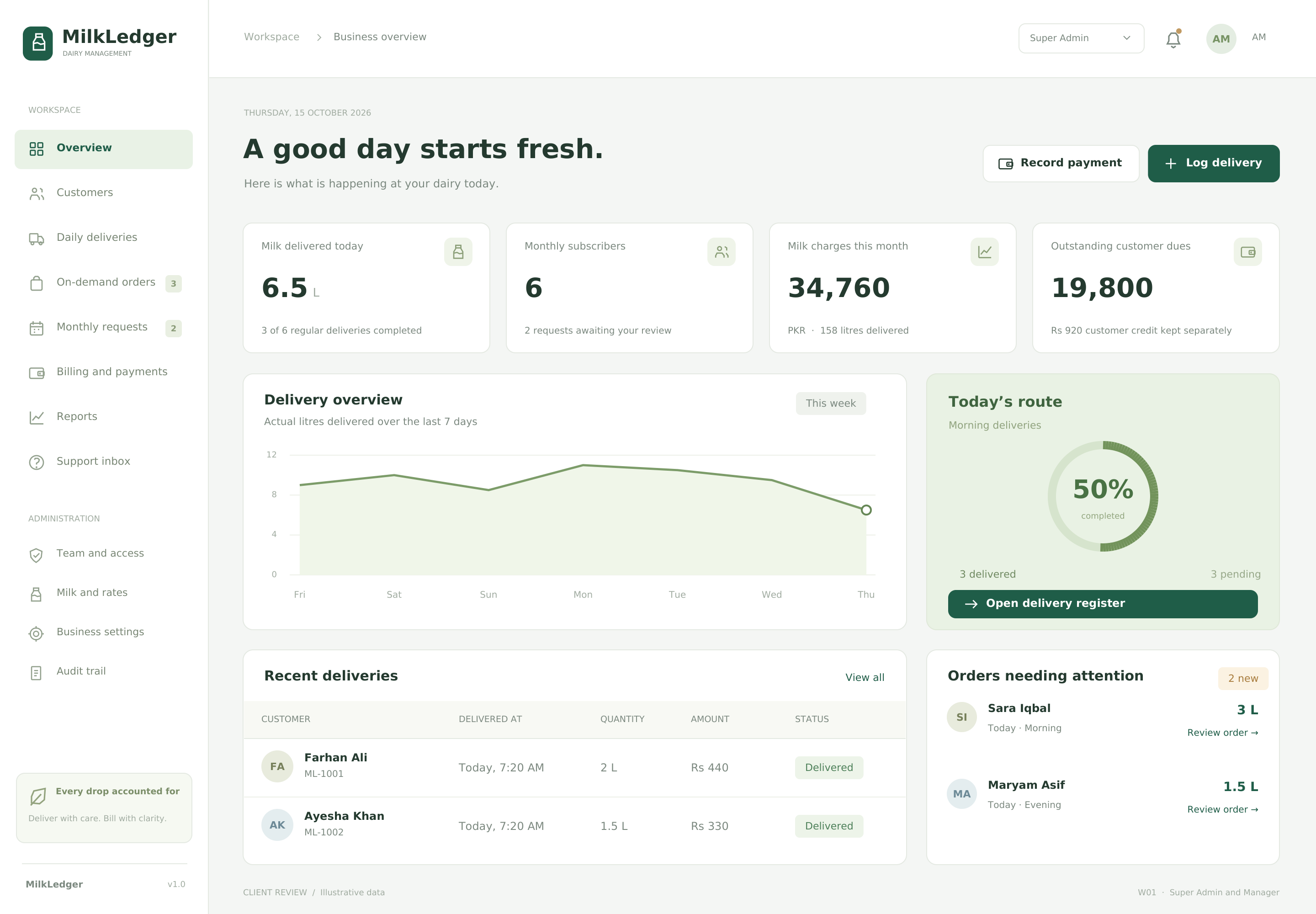Click the Daily deliveries truck icon
1316x914 pixels.
37,238
